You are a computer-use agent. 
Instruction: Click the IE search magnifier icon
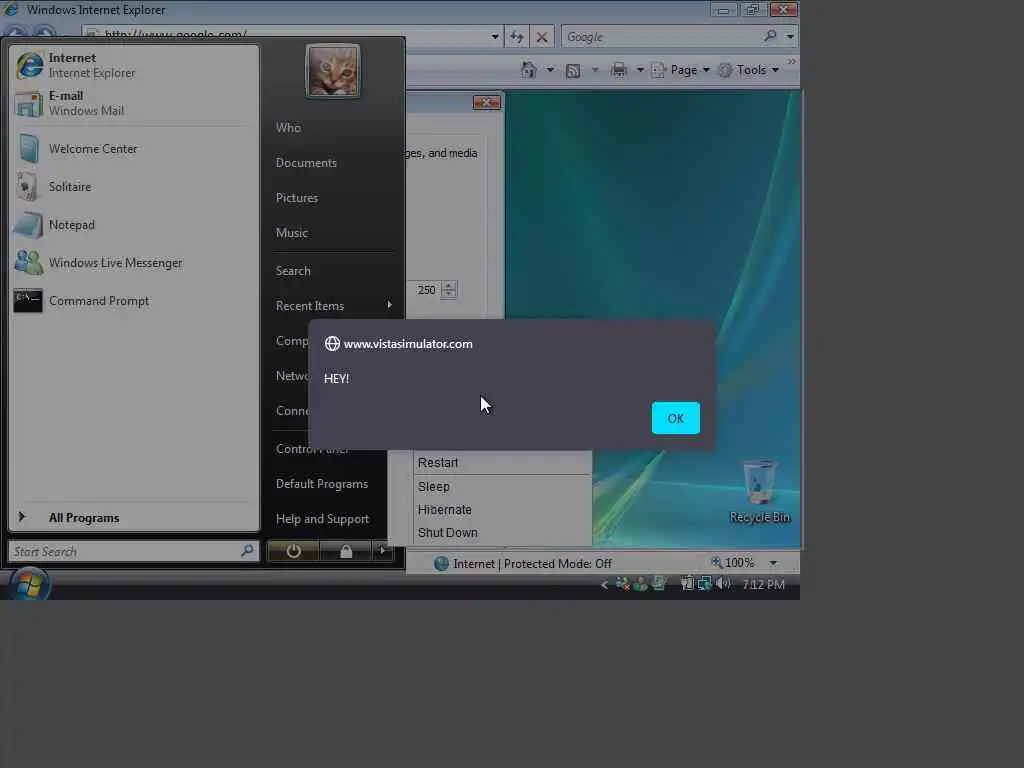tap(771, 36)
